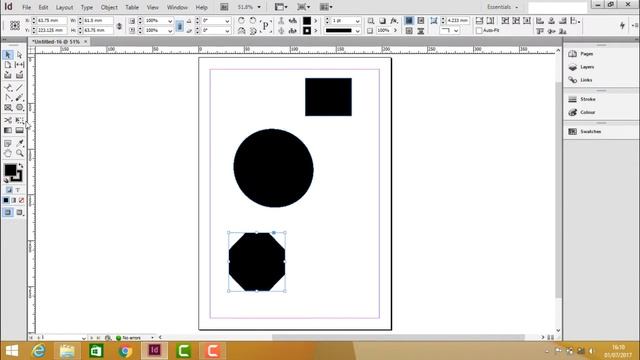Select the Gradient Swatch tool
This screenshot has width=640, height=360.
pos(8,130)
